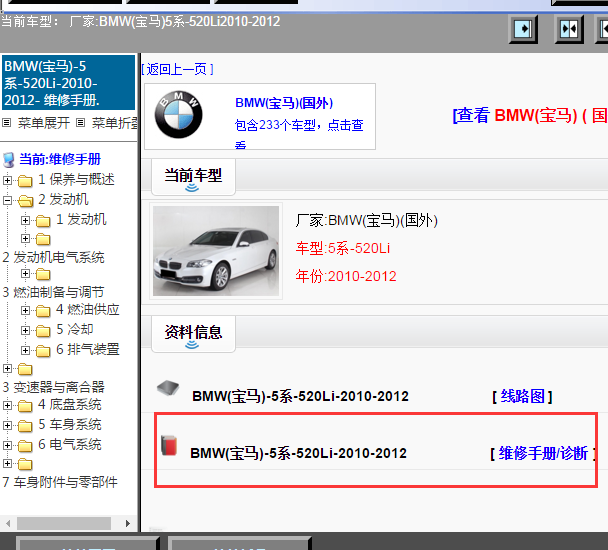Click the 查看 BMW(宝马) red header link
608x550 pixels.
coord(530,116)
